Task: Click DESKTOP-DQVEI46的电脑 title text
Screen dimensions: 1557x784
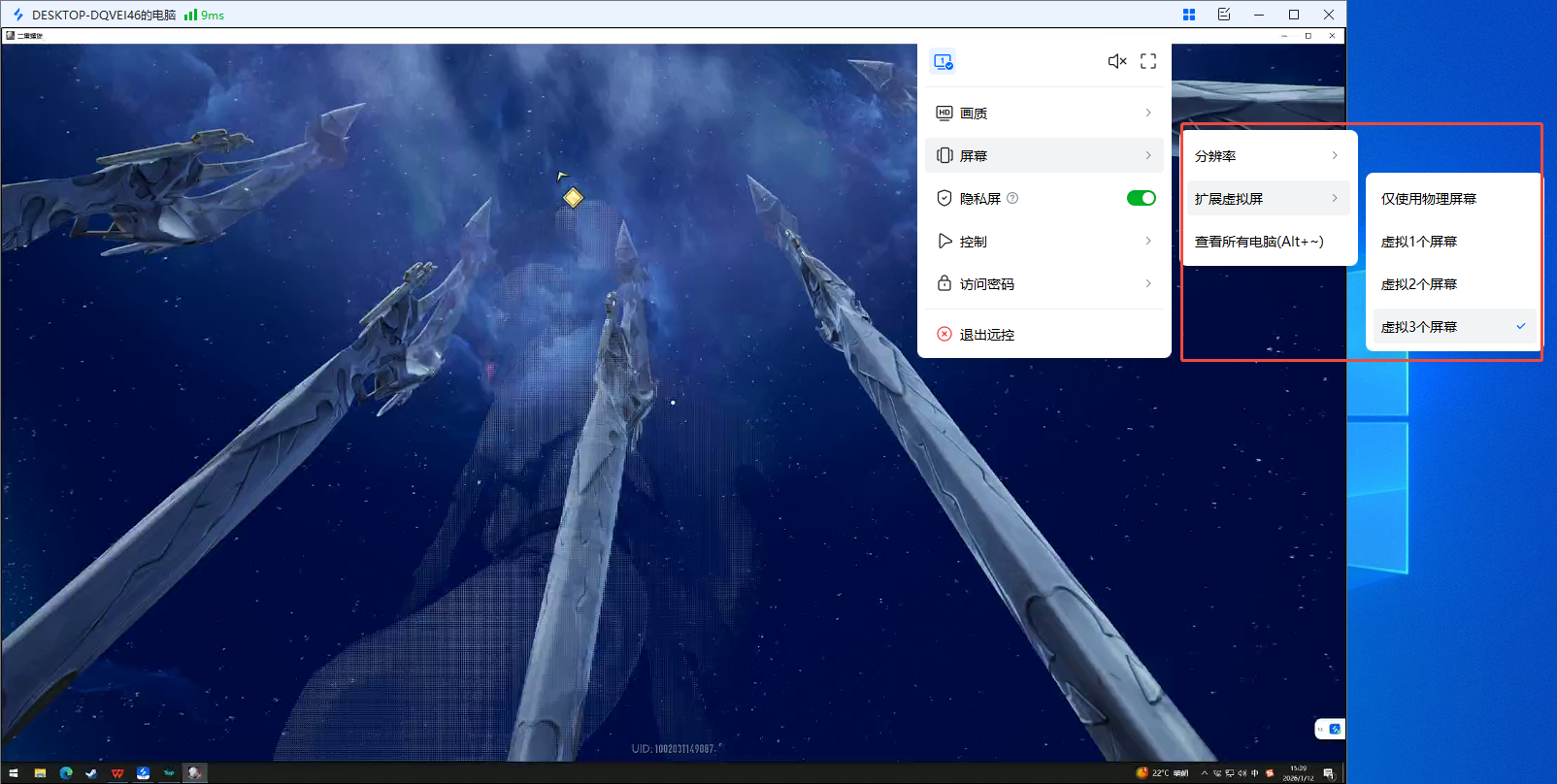Action: tap(104, 15)
